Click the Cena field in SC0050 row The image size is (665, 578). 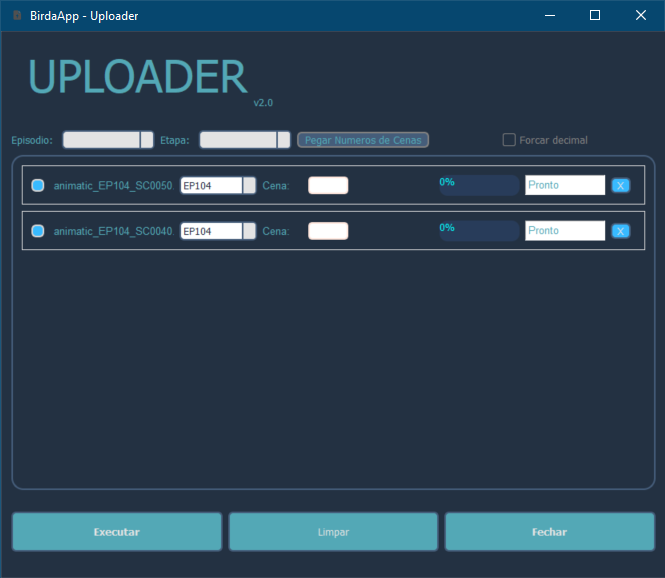coord(328,185)
